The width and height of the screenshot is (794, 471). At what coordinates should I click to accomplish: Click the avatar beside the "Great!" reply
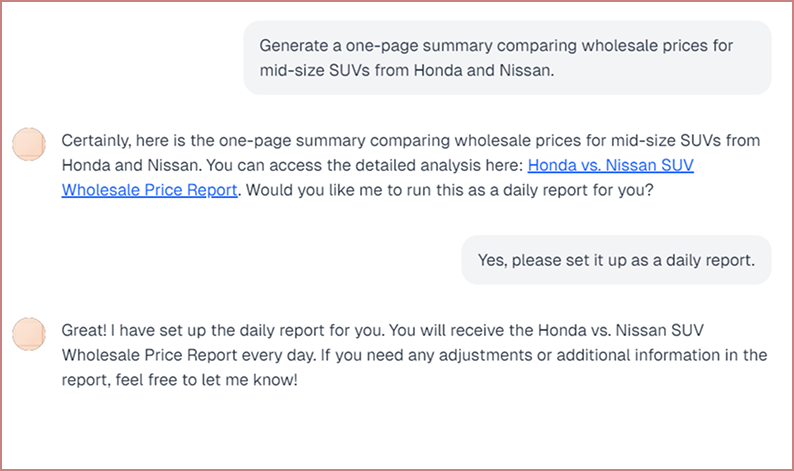tap(29, 334)
